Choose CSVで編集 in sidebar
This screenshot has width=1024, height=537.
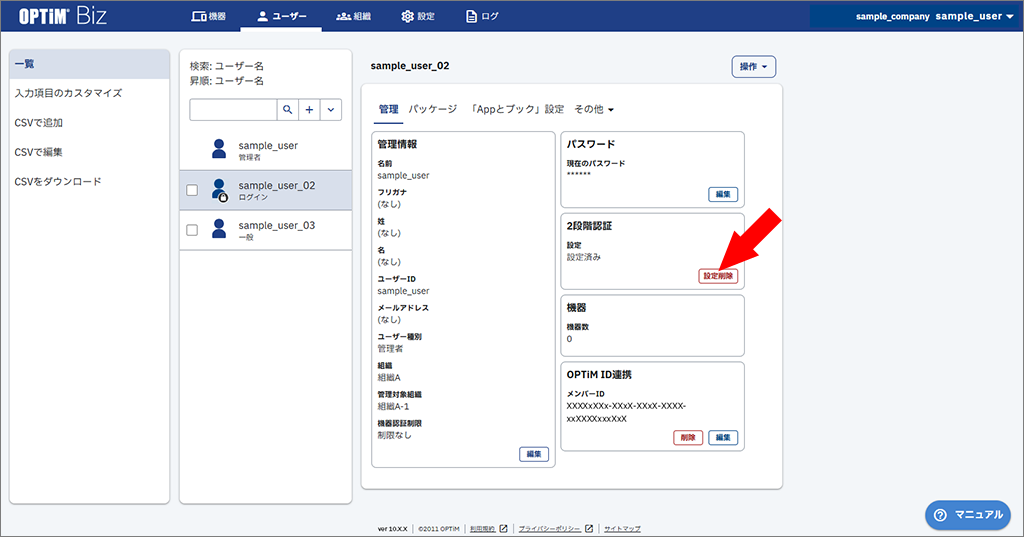[x=39, y=152]
